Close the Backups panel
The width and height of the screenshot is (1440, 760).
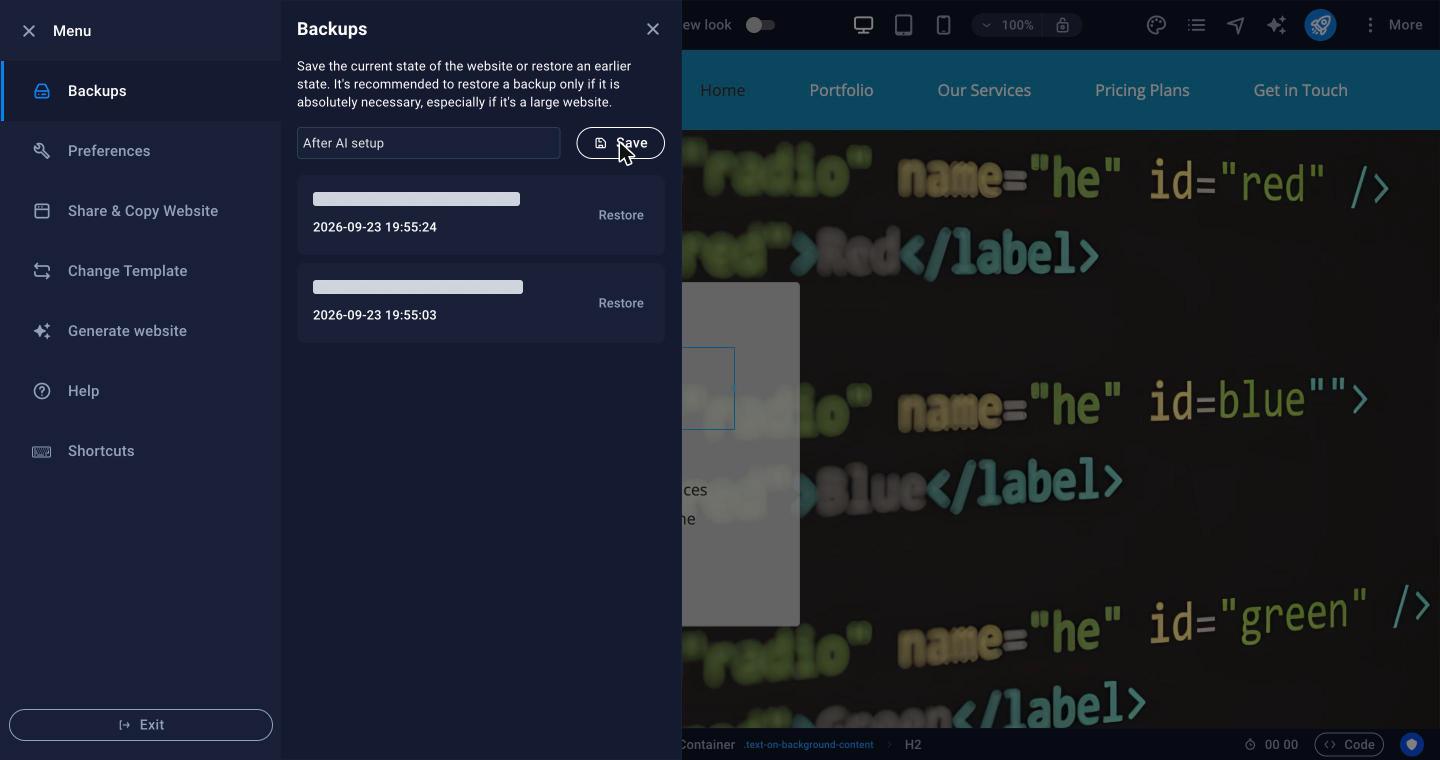point(653,29)
